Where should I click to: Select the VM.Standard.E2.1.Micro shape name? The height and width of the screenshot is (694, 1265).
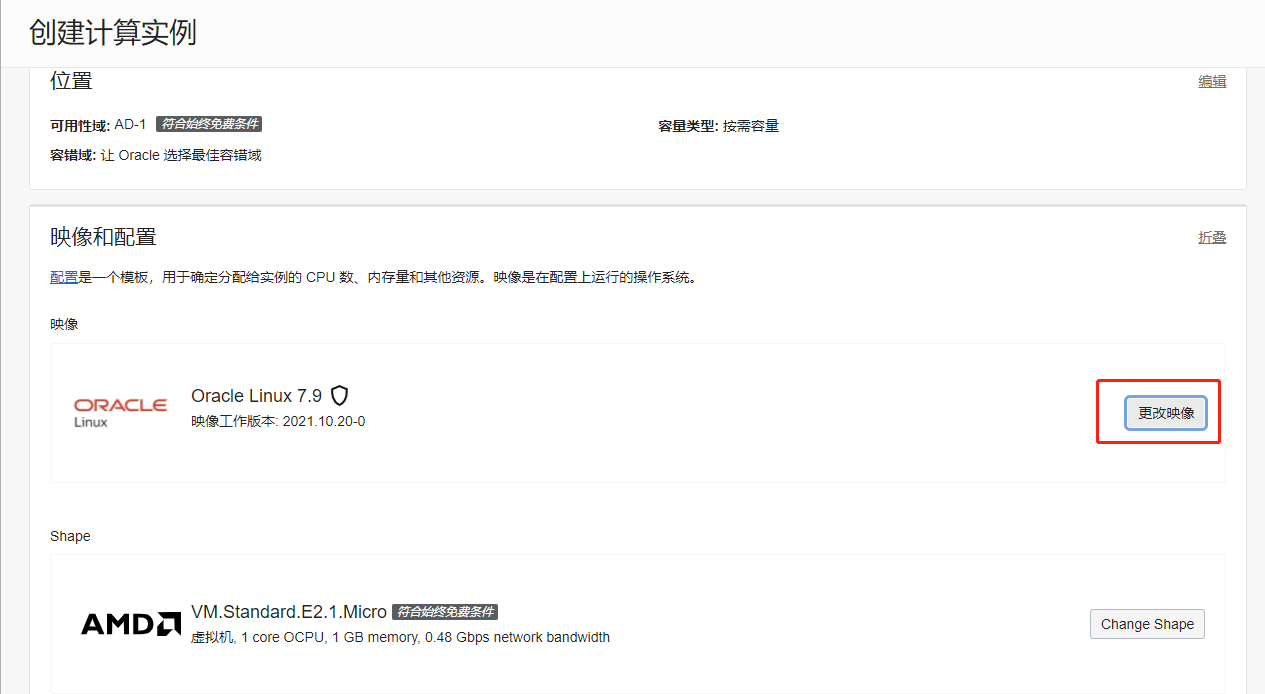pos(289,612)
